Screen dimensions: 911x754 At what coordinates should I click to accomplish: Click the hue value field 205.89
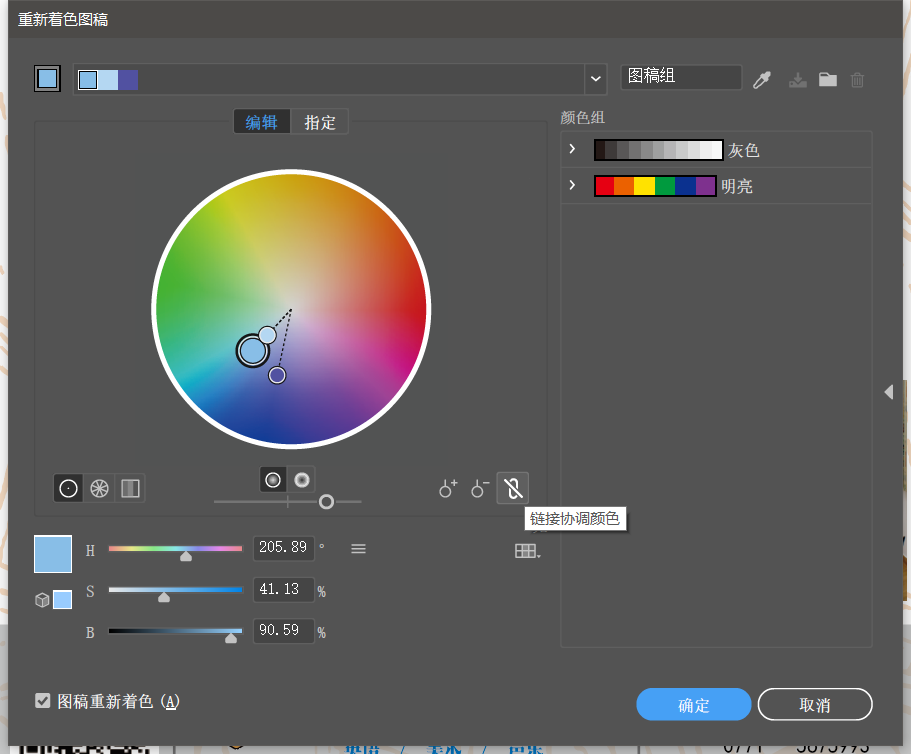point(284,548)
